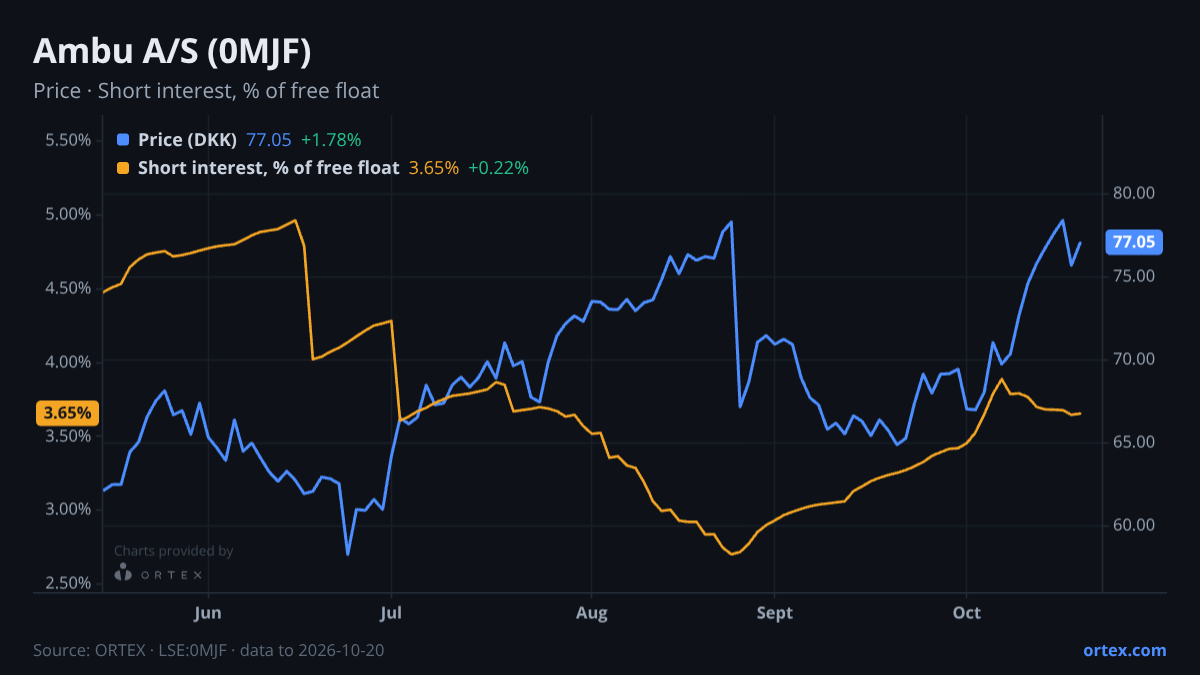Click the 5.50% left axis label
This screenshot has height=675, width=1200.
coord(68,140)
